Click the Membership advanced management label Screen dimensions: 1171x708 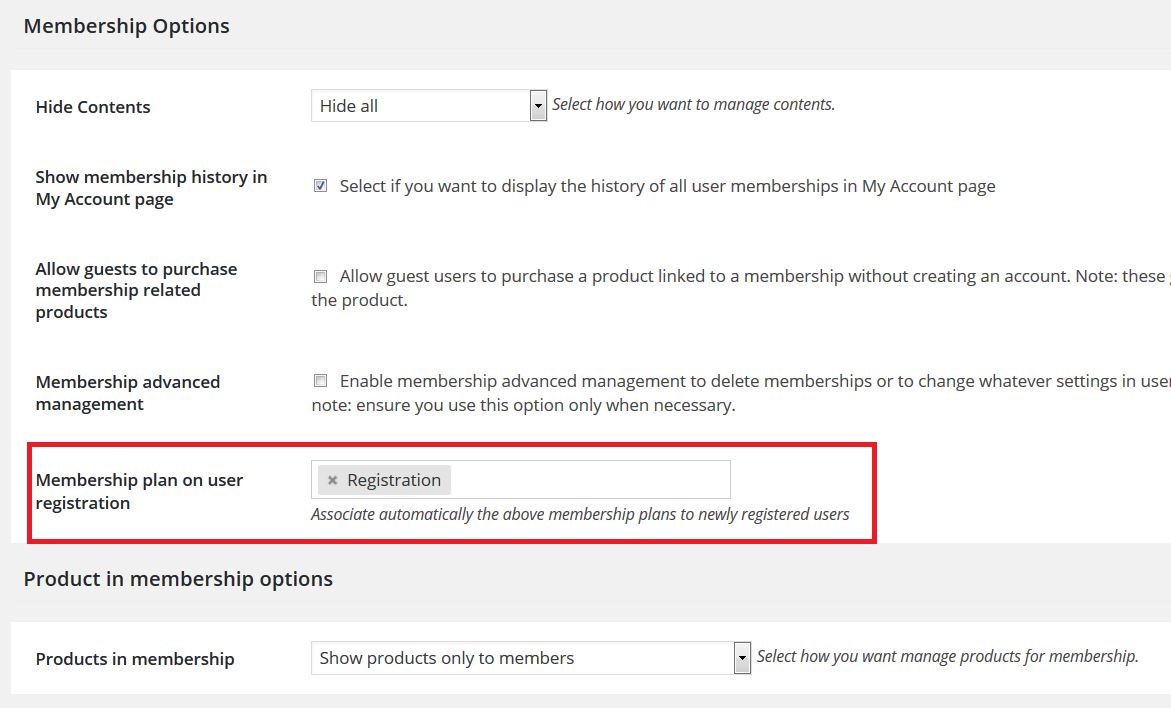(x=128, y=393)
